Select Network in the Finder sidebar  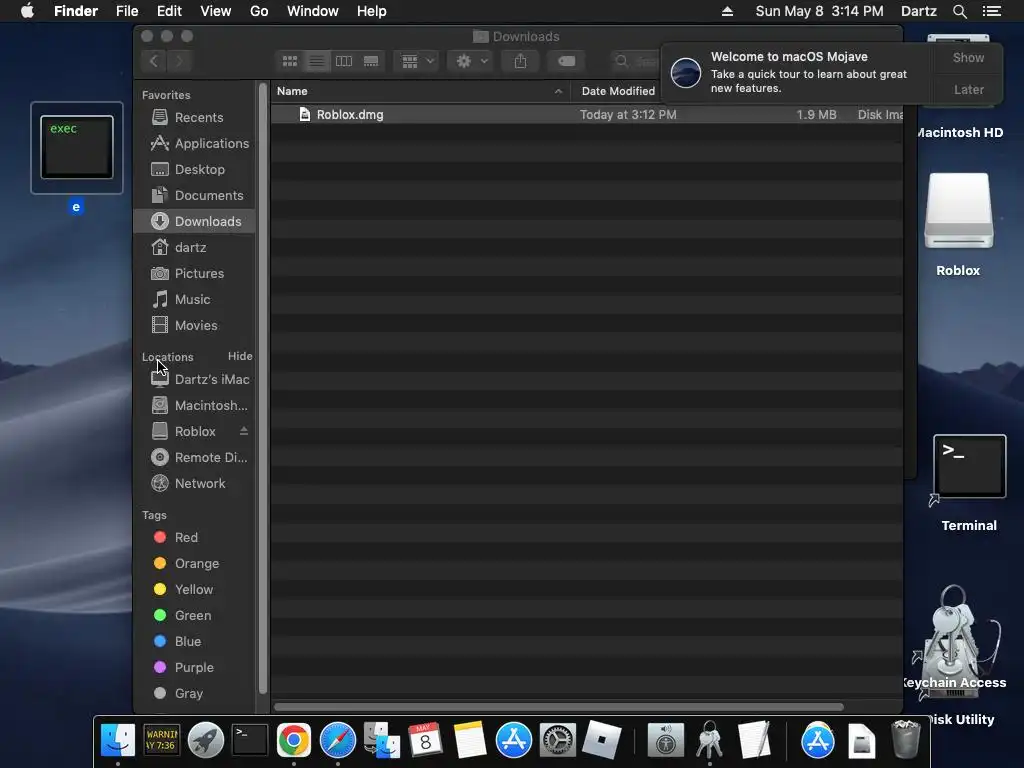tap(194, 483)
